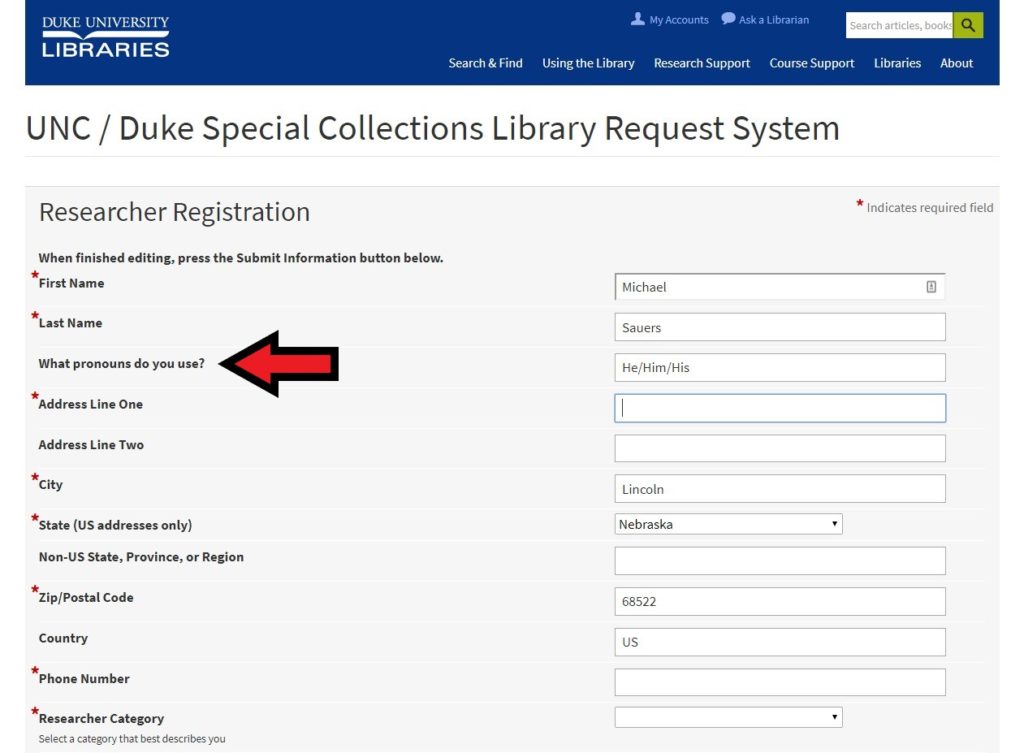This screenshot has height=753, width=1024.
Task: Click the Last Name field containing Sauers
Action: (780, 327)
